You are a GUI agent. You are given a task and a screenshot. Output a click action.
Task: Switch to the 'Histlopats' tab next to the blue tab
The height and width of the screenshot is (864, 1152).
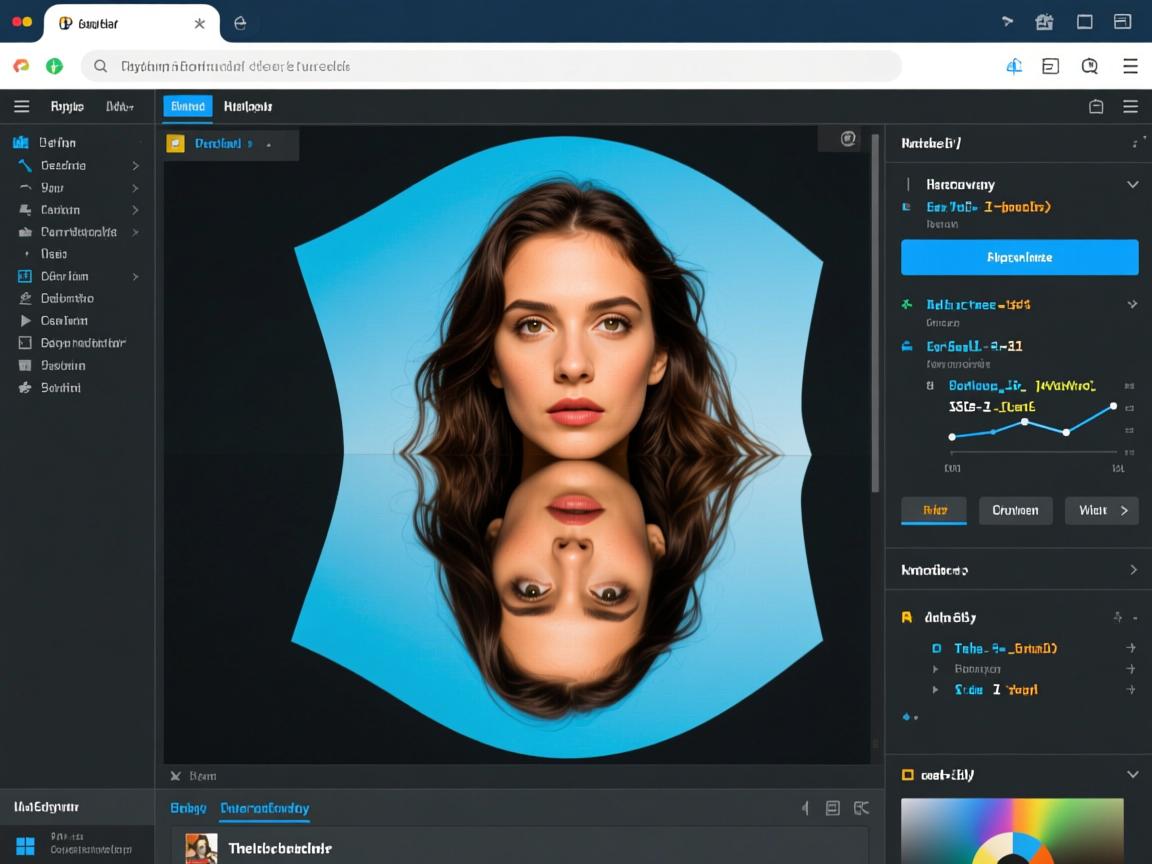click(x=248, y=106)
